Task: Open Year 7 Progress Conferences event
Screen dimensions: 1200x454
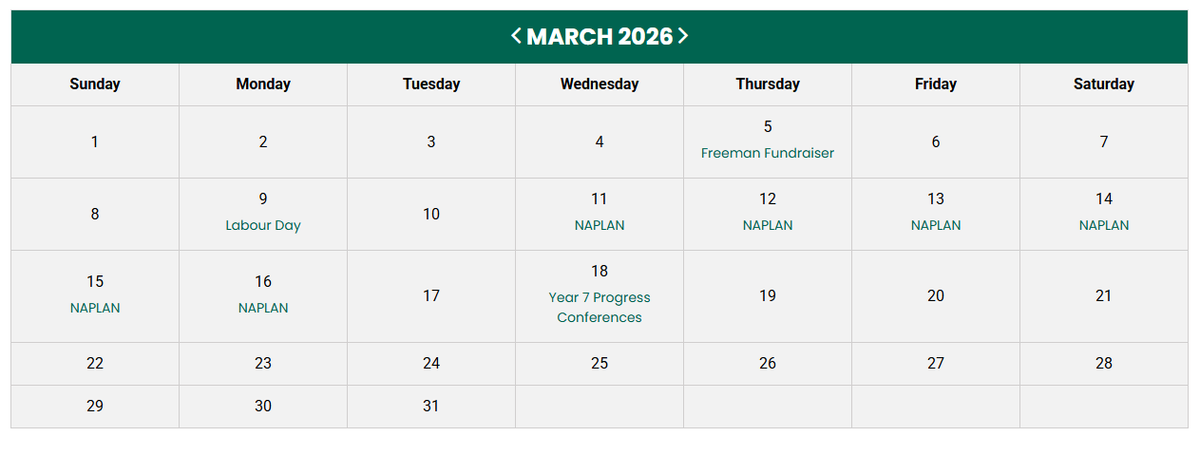Action: click(599, 307)
